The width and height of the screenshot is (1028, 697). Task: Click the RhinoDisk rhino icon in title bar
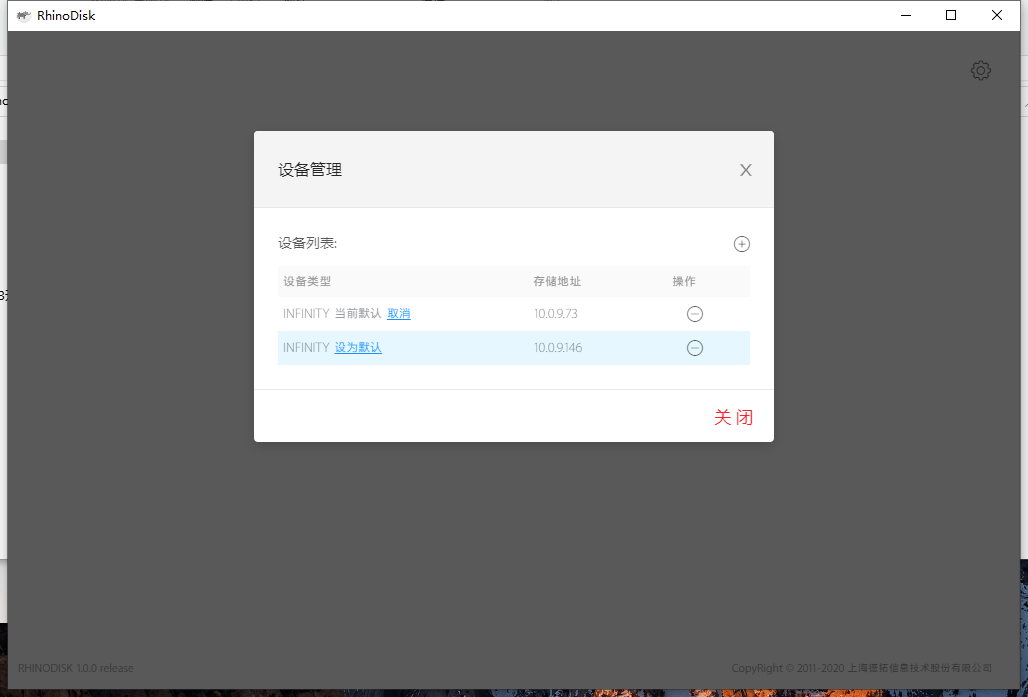(24, 15)
